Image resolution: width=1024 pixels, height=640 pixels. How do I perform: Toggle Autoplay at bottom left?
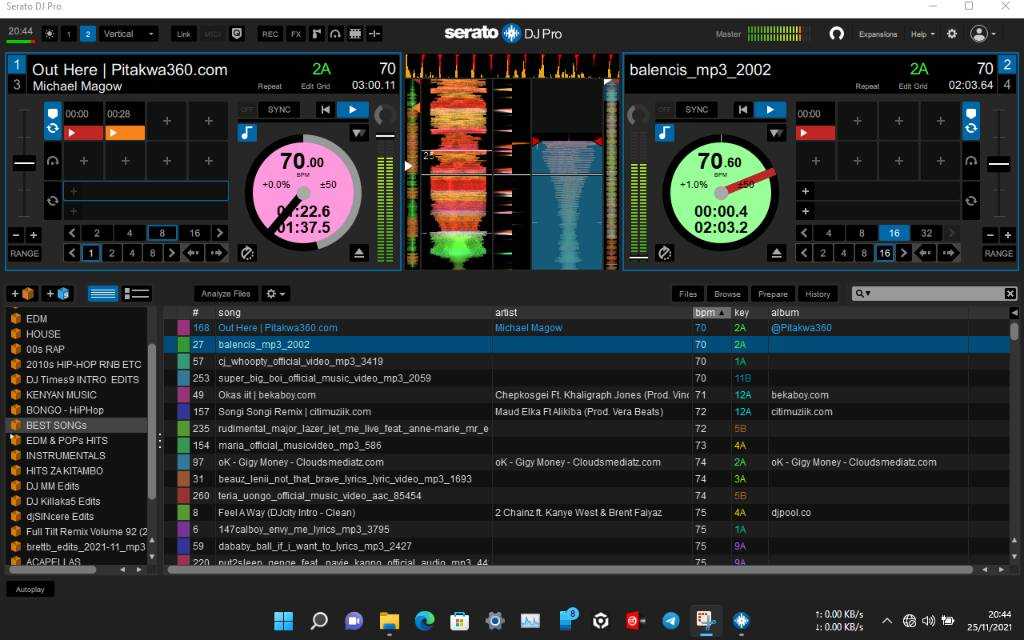pyautogui.click(x=30, y=589)
